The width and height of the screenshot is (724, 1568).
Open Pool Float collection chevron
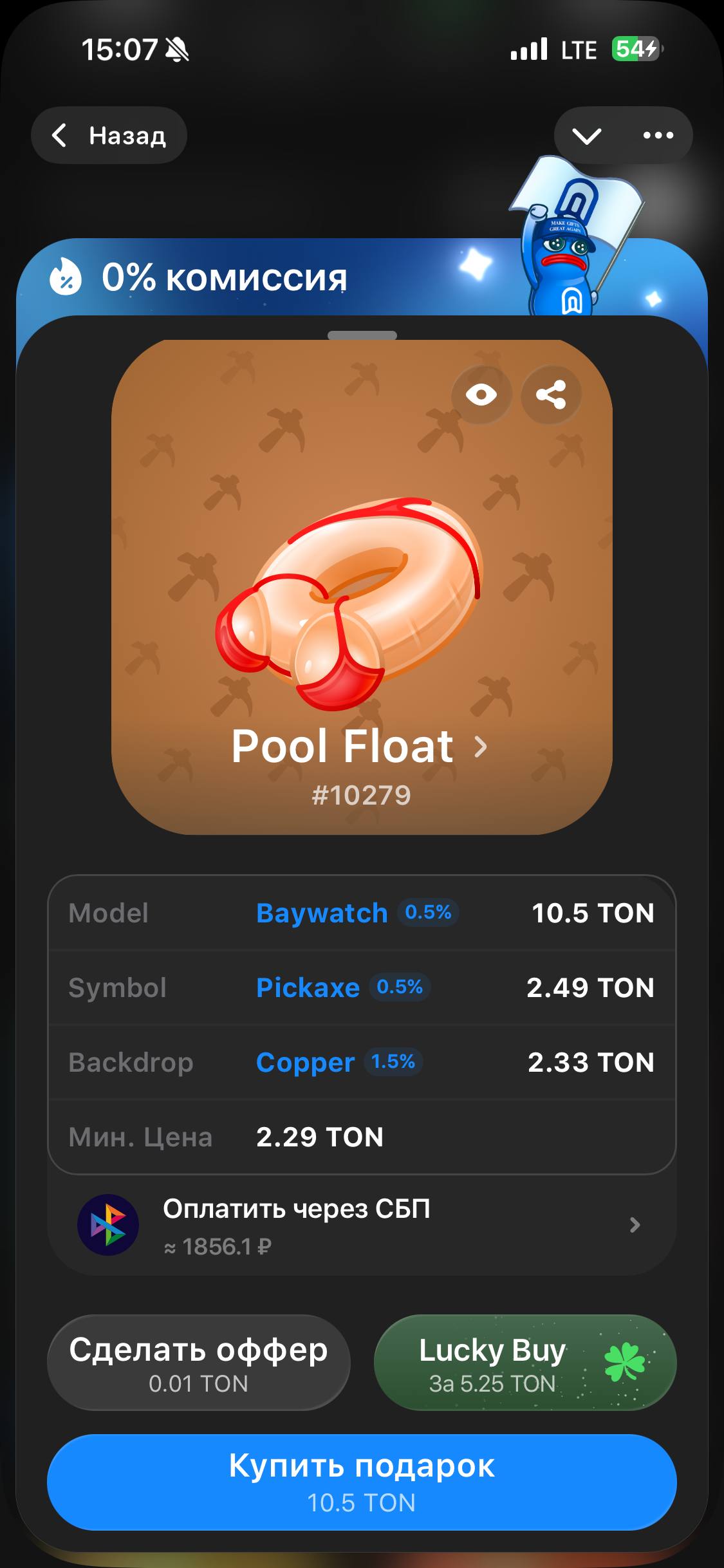click(480, 747)
